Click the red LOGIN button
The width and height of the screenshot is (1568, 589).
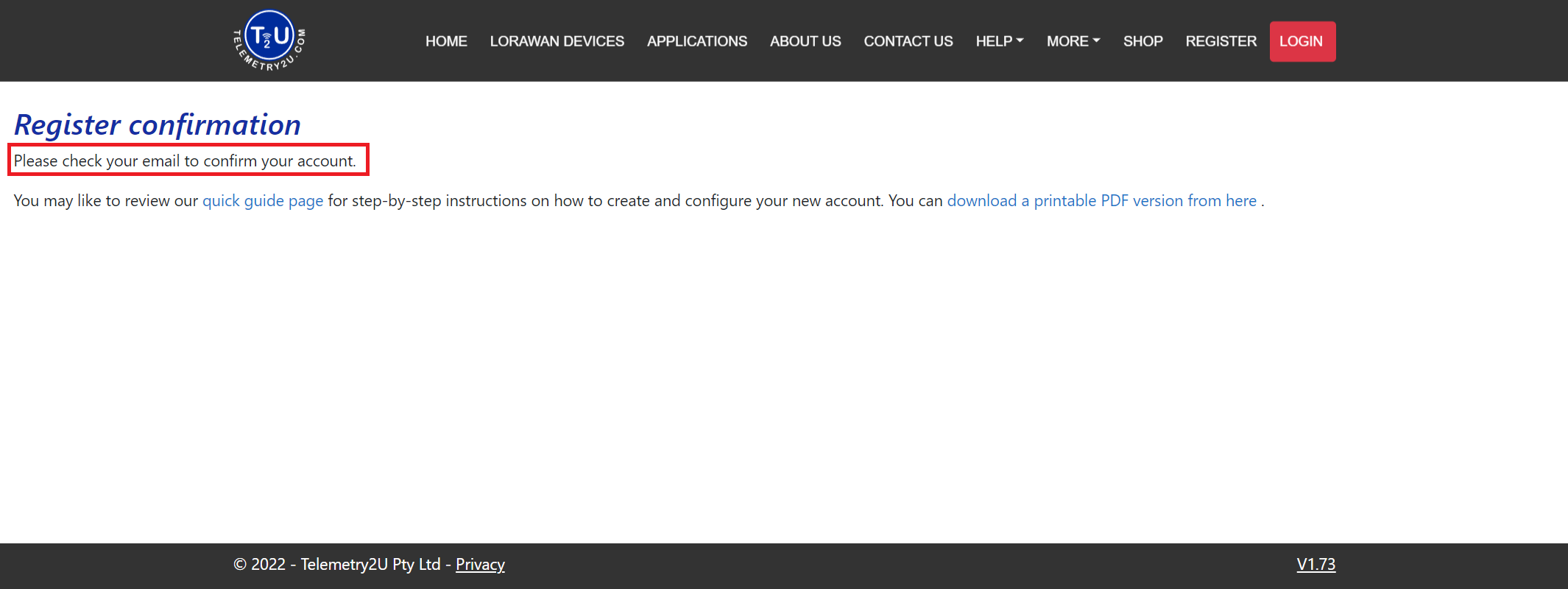(1302, 41)
